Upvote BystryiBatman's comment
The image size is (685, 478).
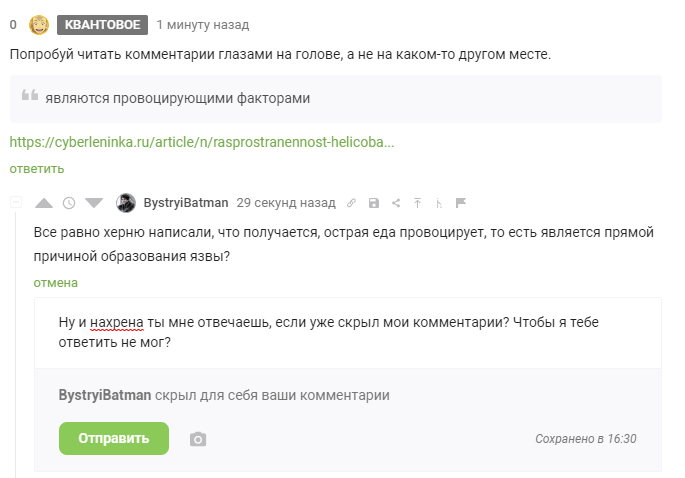[44, 203]
